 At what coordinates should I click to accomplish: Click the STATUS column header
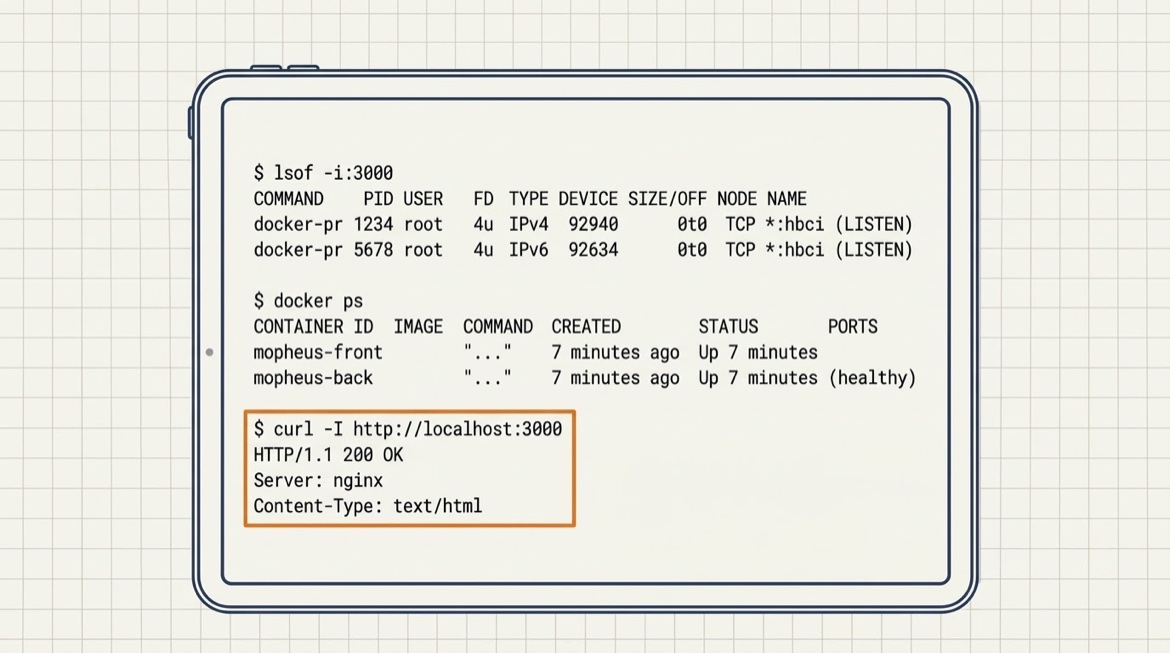pyautogui.click(x=728, y=327)
